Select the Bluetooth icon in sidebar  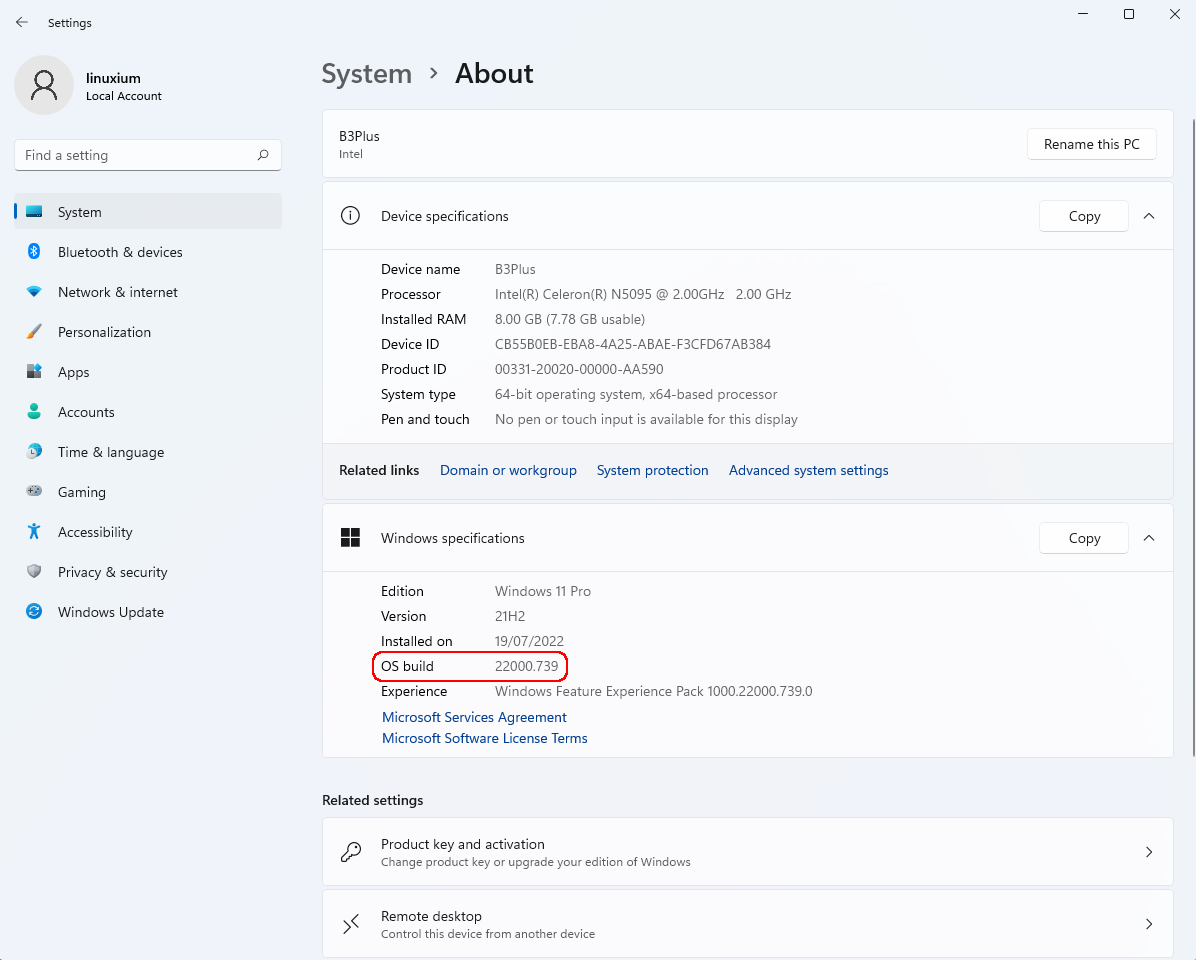[x=34, y=252]
